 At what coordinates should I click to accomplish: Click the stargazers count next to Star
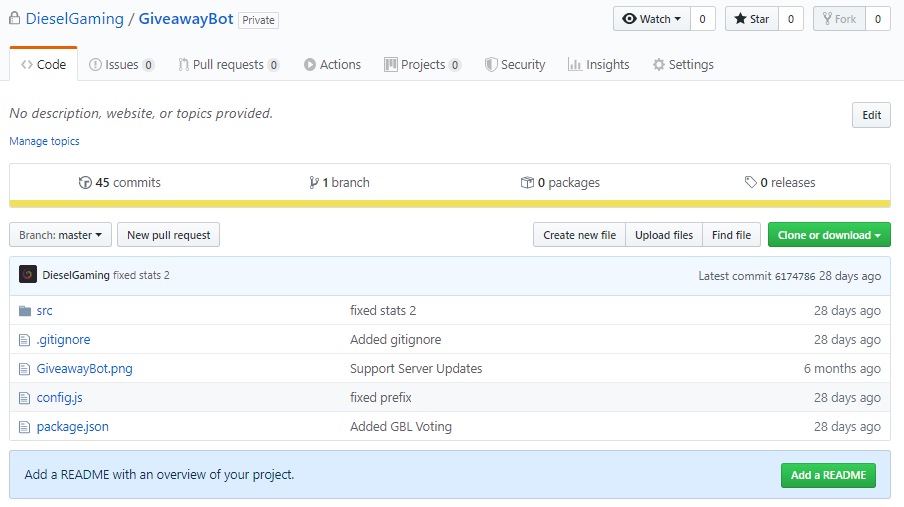[x=790, y=19]
